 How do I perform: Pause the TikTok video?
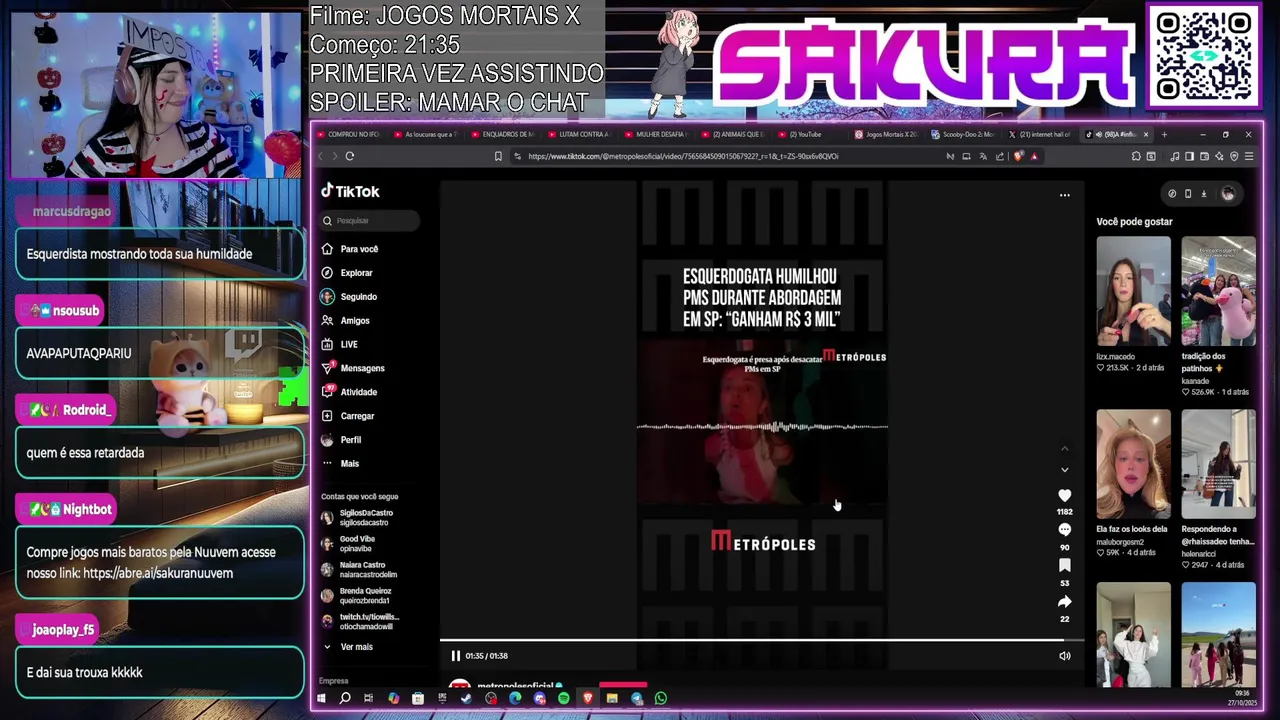[x=455, y=656]
